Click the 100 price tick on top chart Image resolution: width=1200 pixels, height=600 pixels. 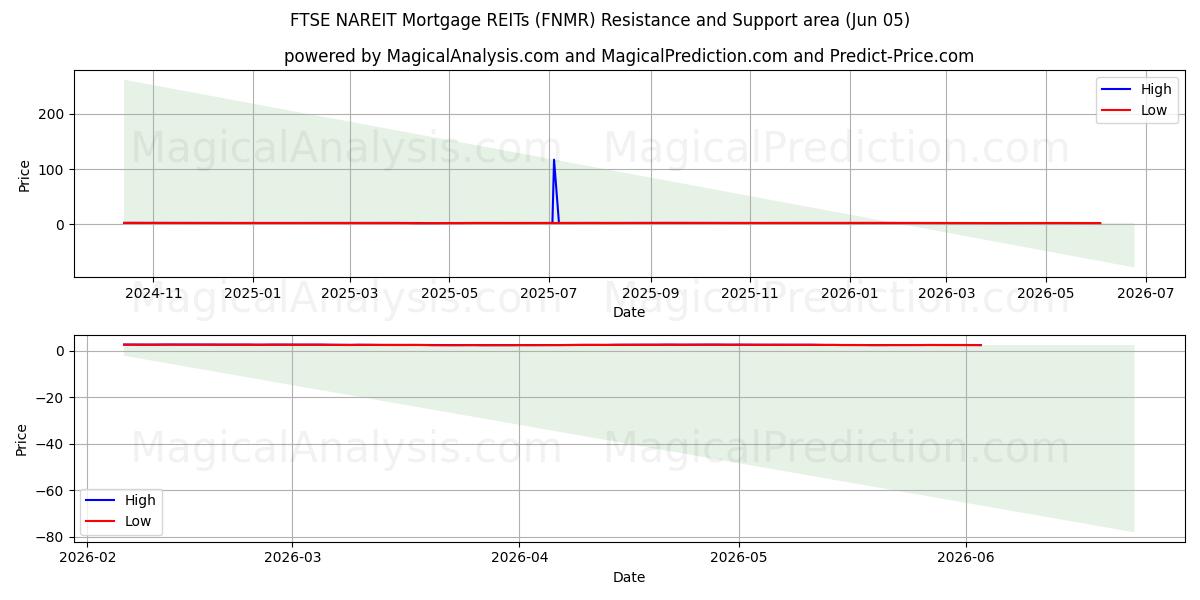(x=52, y=169)
